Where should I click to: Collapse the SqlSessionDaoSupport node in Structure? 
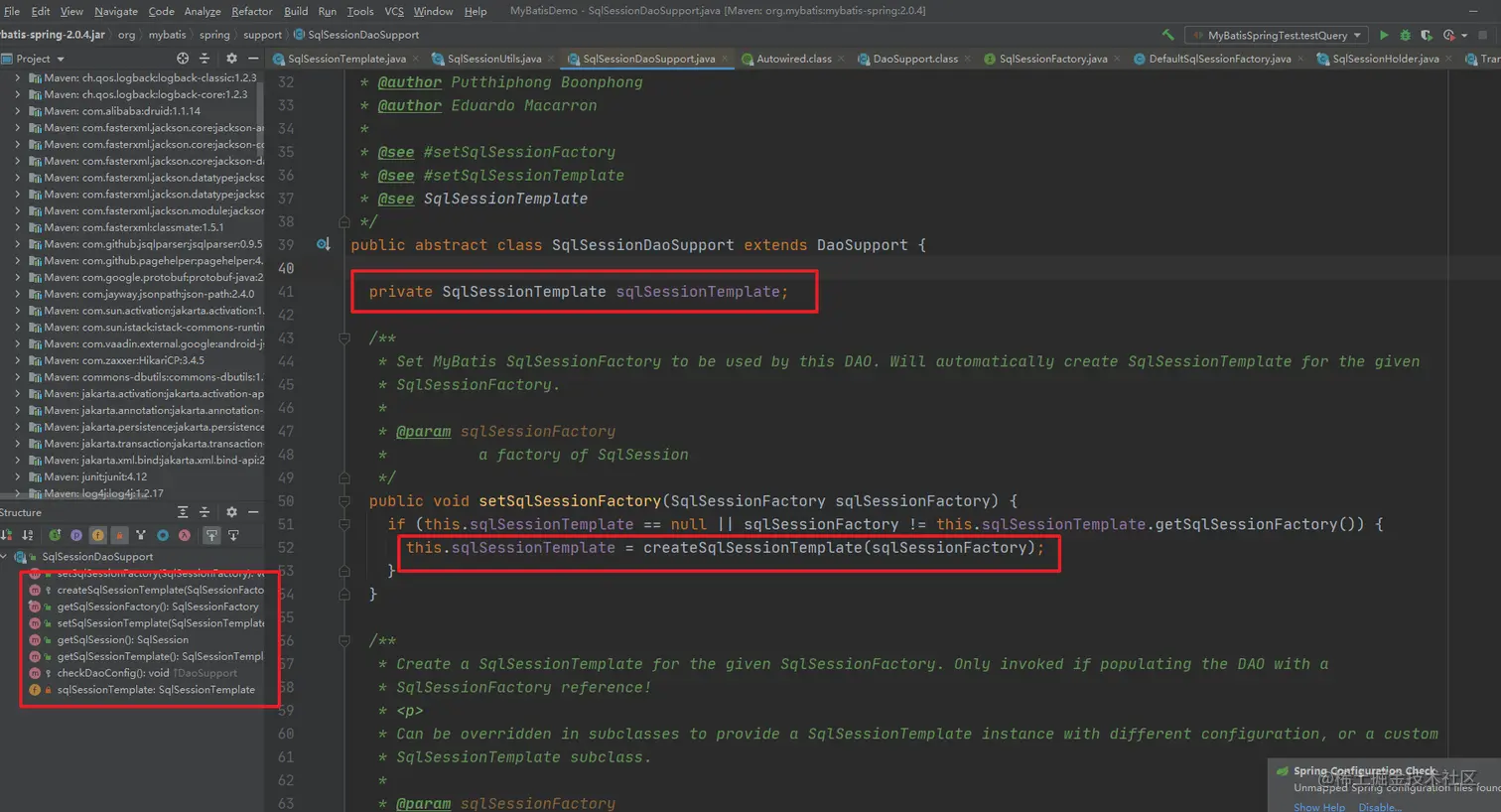(5, 557)
